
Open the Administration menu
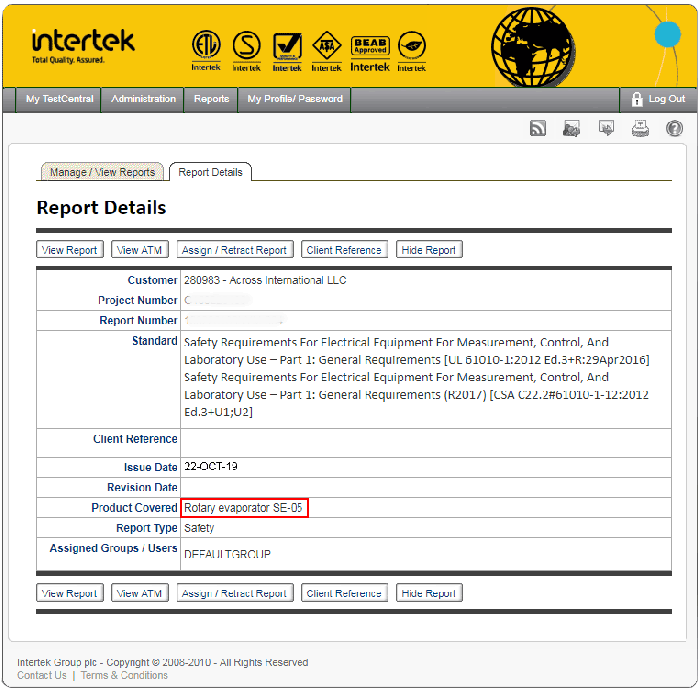click(x=143, y=99)
